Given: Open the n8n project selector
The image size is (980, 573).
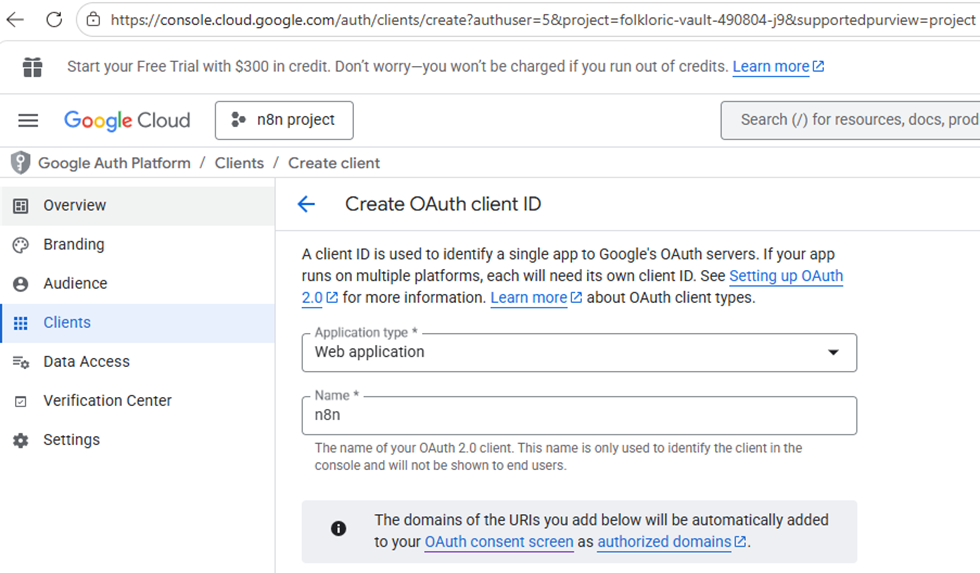Looking at the screenshot, I should (284, 121).
